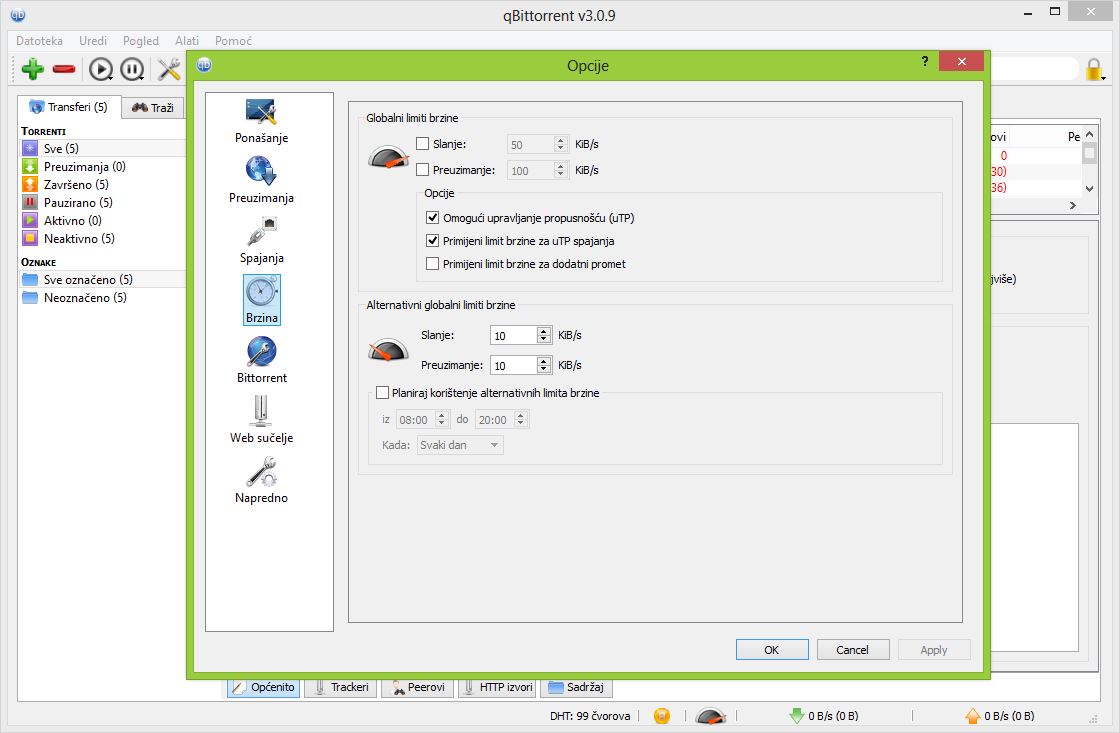Click the DHT: 99 čvorova status text
The width and height of the screenshot is (1120, 733).
[590, 716]
